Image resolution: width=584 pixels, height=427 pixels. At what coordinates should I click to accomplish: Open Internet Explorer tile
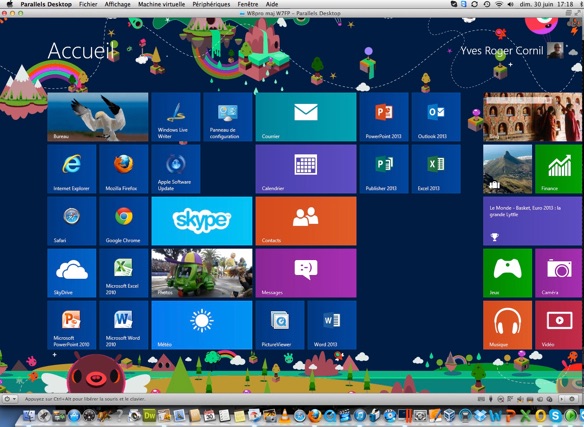pyautogui.click(x=72, y=169)
